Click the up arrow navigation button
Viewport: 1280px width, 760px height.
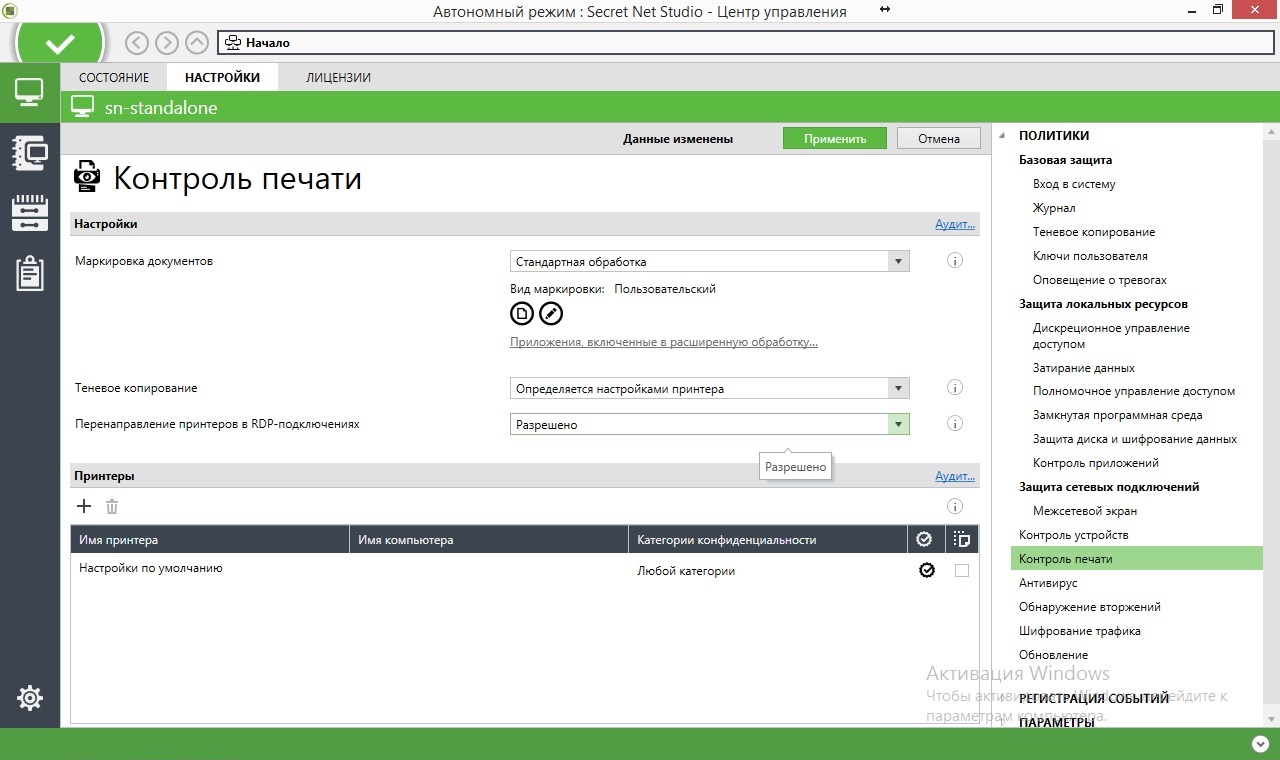[x=197, y=43]
